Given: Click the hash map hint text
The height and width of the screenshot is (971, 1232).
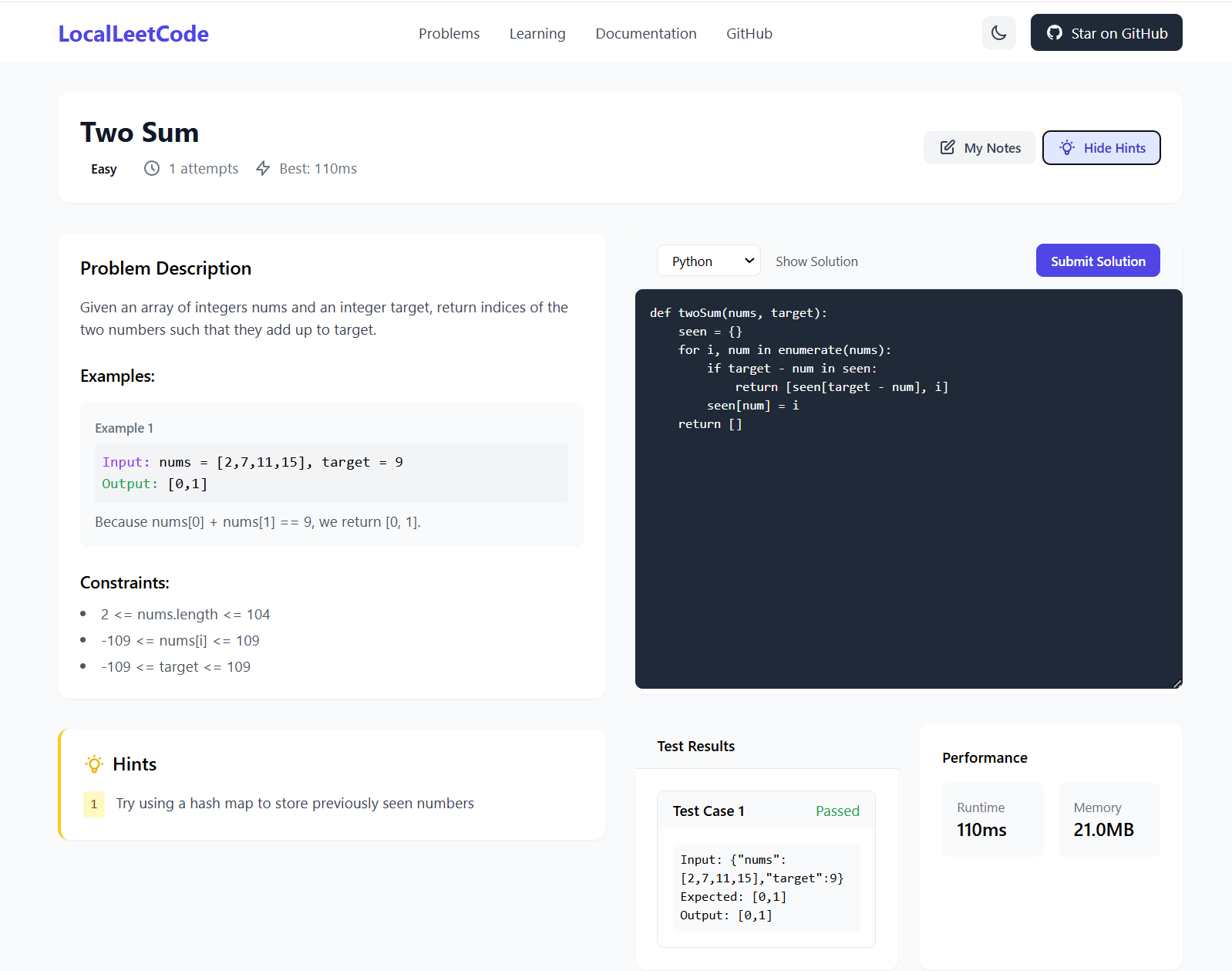Looking at the screenshot, I should (295, 803).
